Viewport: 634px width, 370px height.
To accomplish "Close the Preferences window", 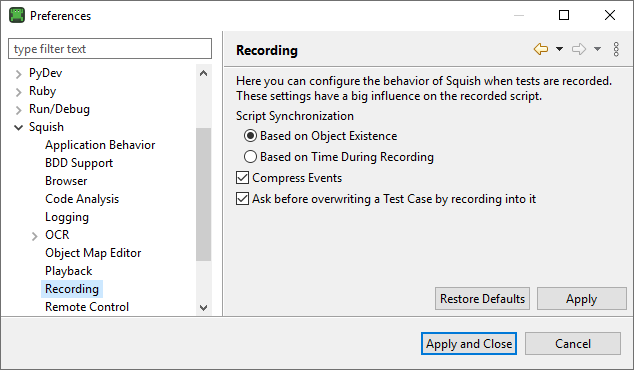I will pos(610,15).
